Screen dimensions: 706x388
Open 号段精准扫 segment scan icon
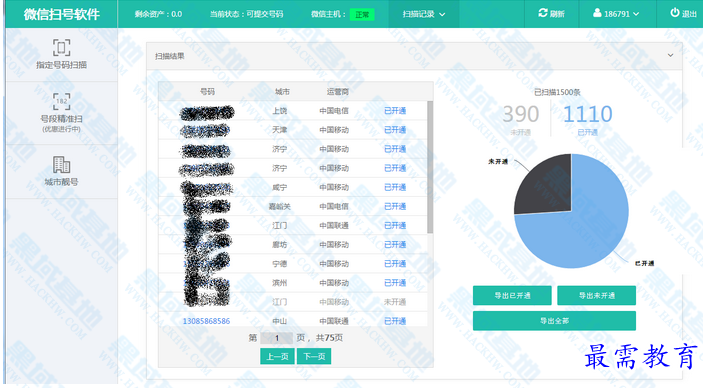pyautogui.click(x=61, y=102)
